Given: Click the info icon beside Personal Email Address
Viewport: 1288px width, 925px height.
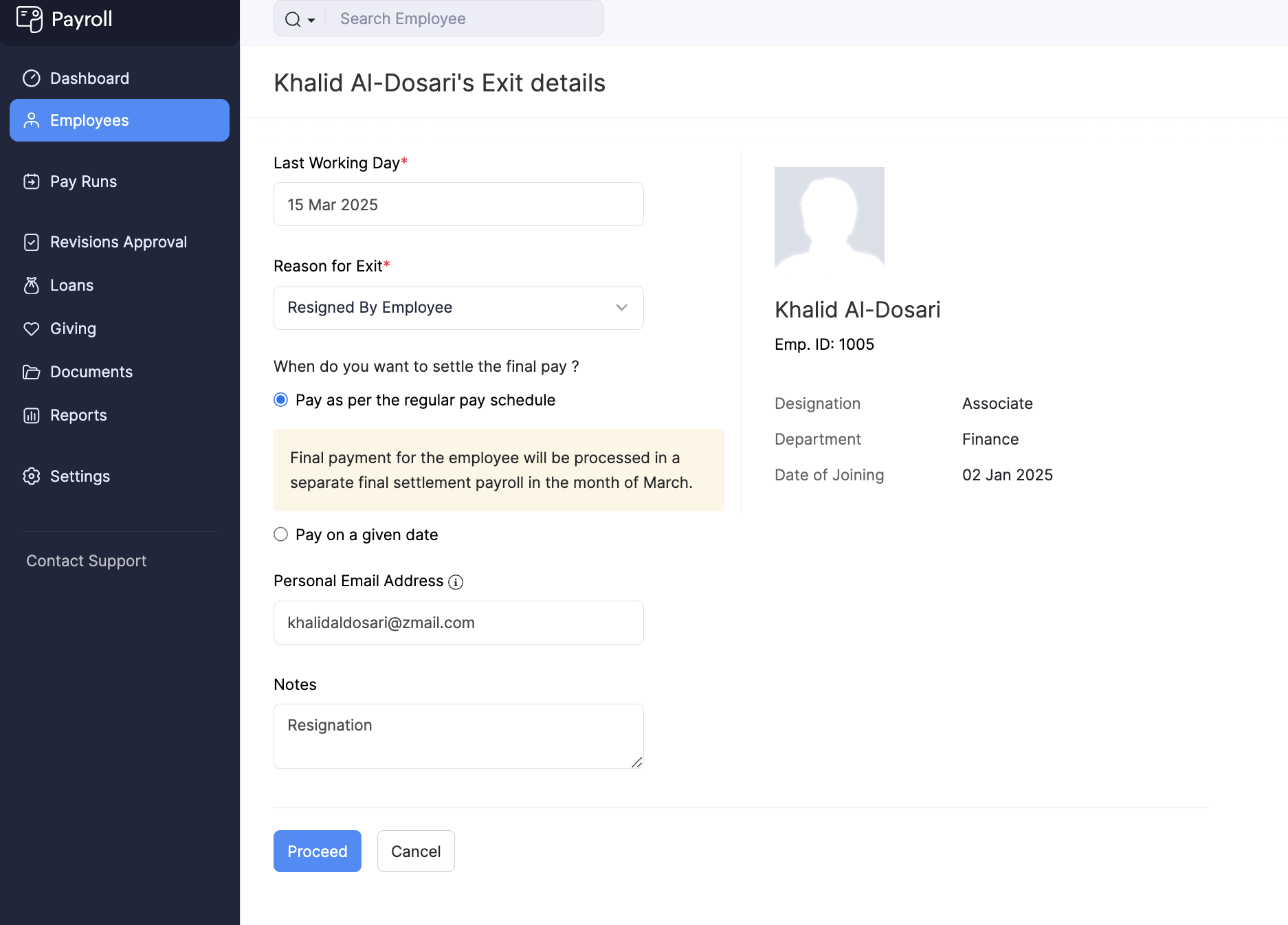Looking at the screenshot, I should pos(456,581).
